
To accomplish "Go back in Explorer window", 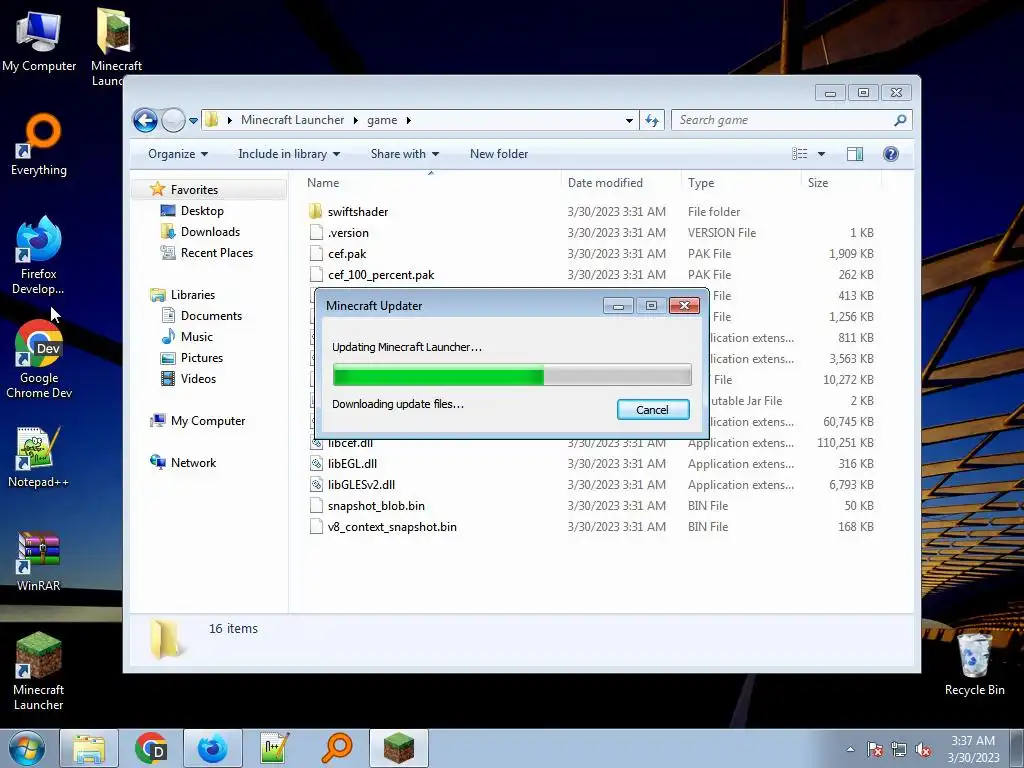I will [145, 120].
